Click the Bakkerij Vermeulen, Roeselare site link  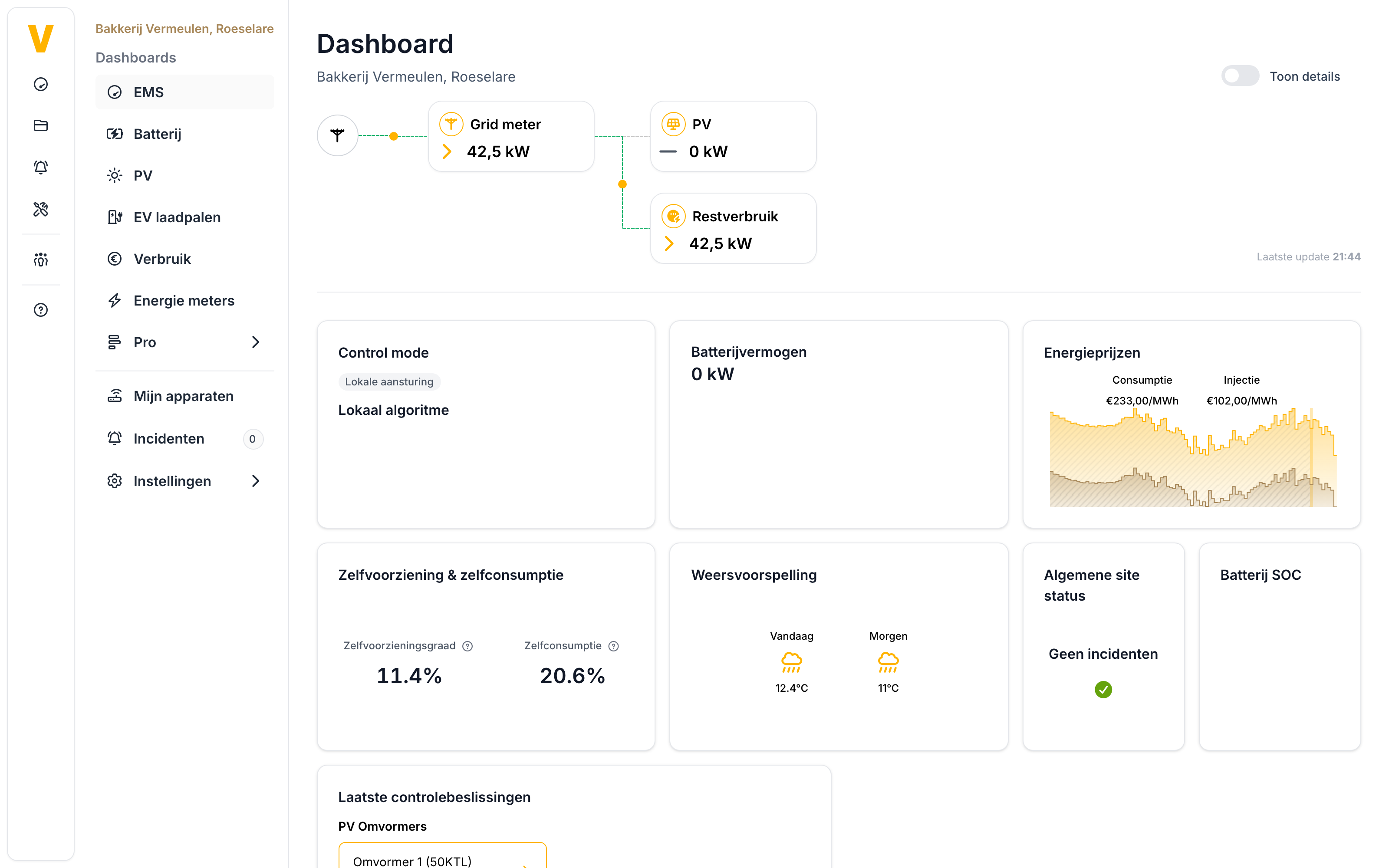[x=184, y=29]
